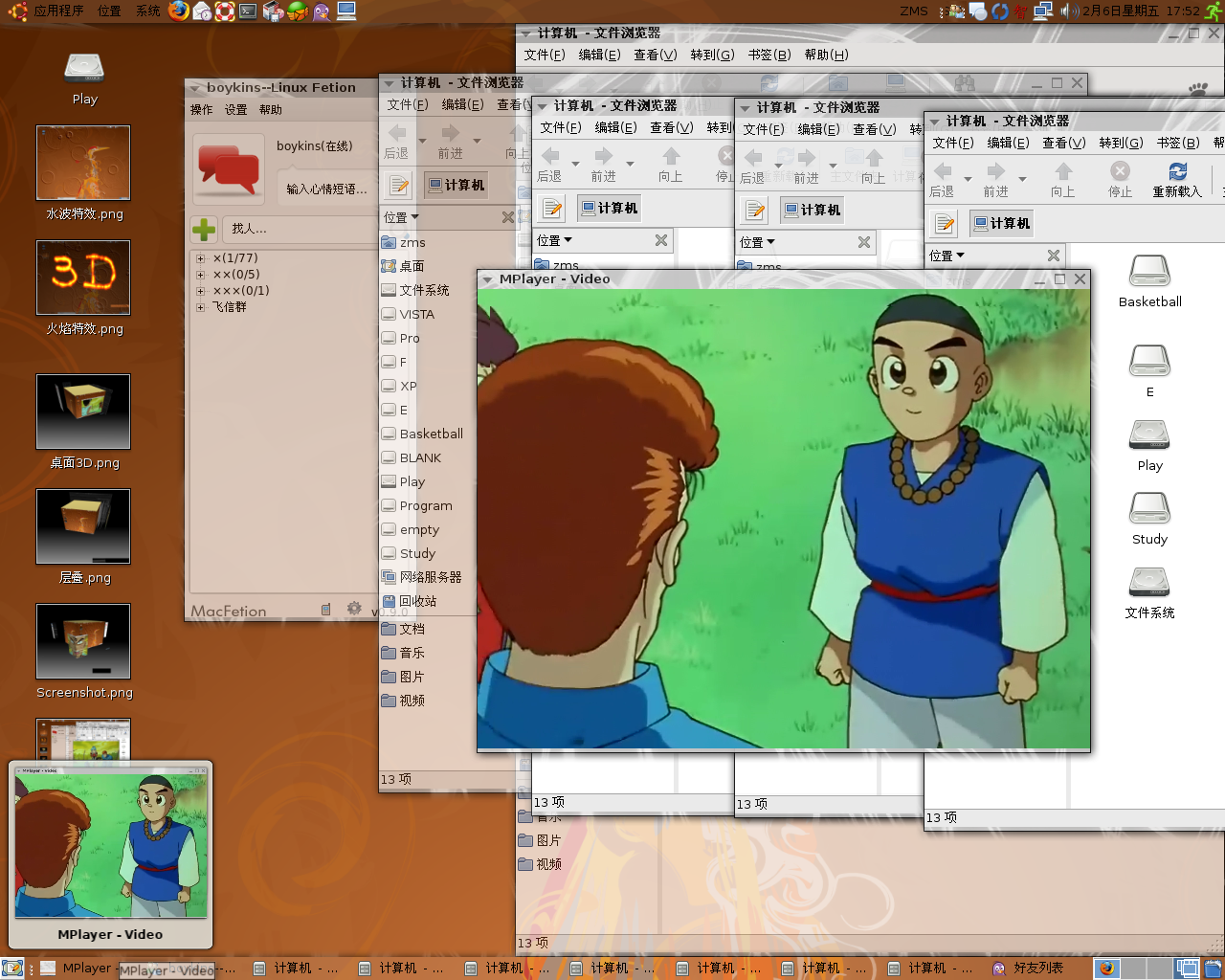
Task: Open the 操作 menu in Fetion
Action: [201, 110]
